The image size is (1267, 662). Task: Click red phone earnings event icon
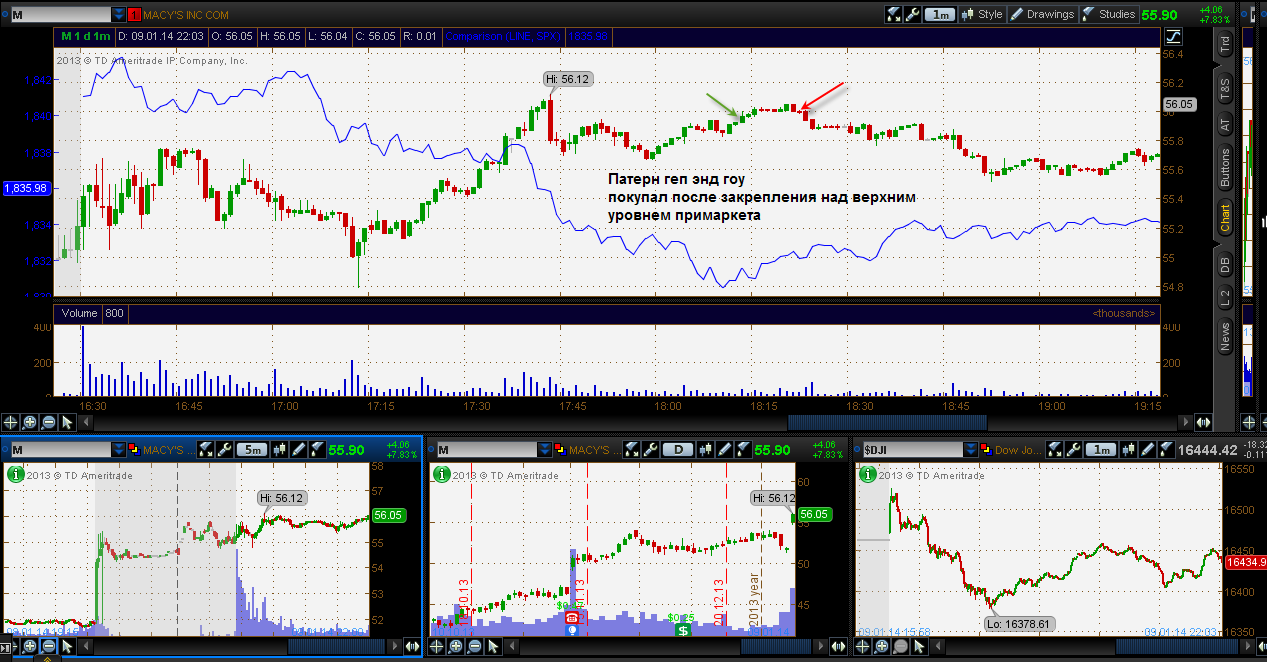[574, 618]
